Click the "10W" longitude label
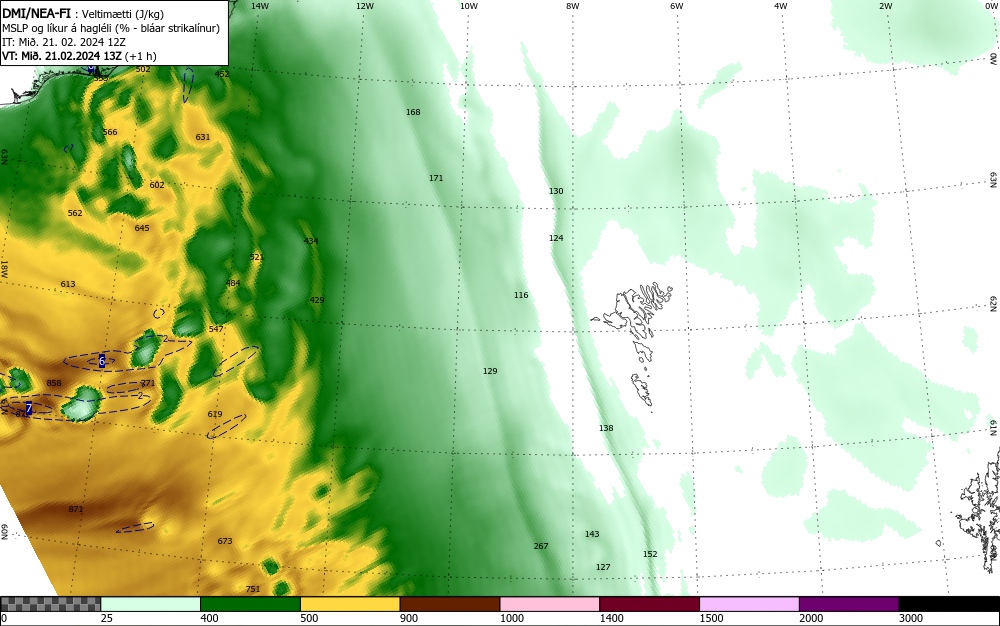The width and height of the screenshot is (1000, 626). point(469,6)
